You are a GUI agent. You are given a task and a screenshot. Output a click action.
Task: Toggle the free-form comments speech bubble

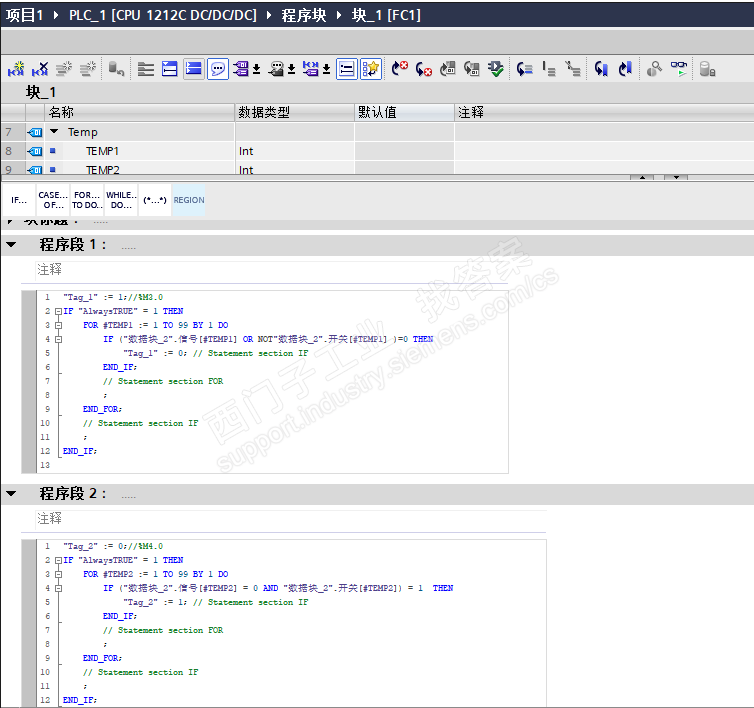218,69
